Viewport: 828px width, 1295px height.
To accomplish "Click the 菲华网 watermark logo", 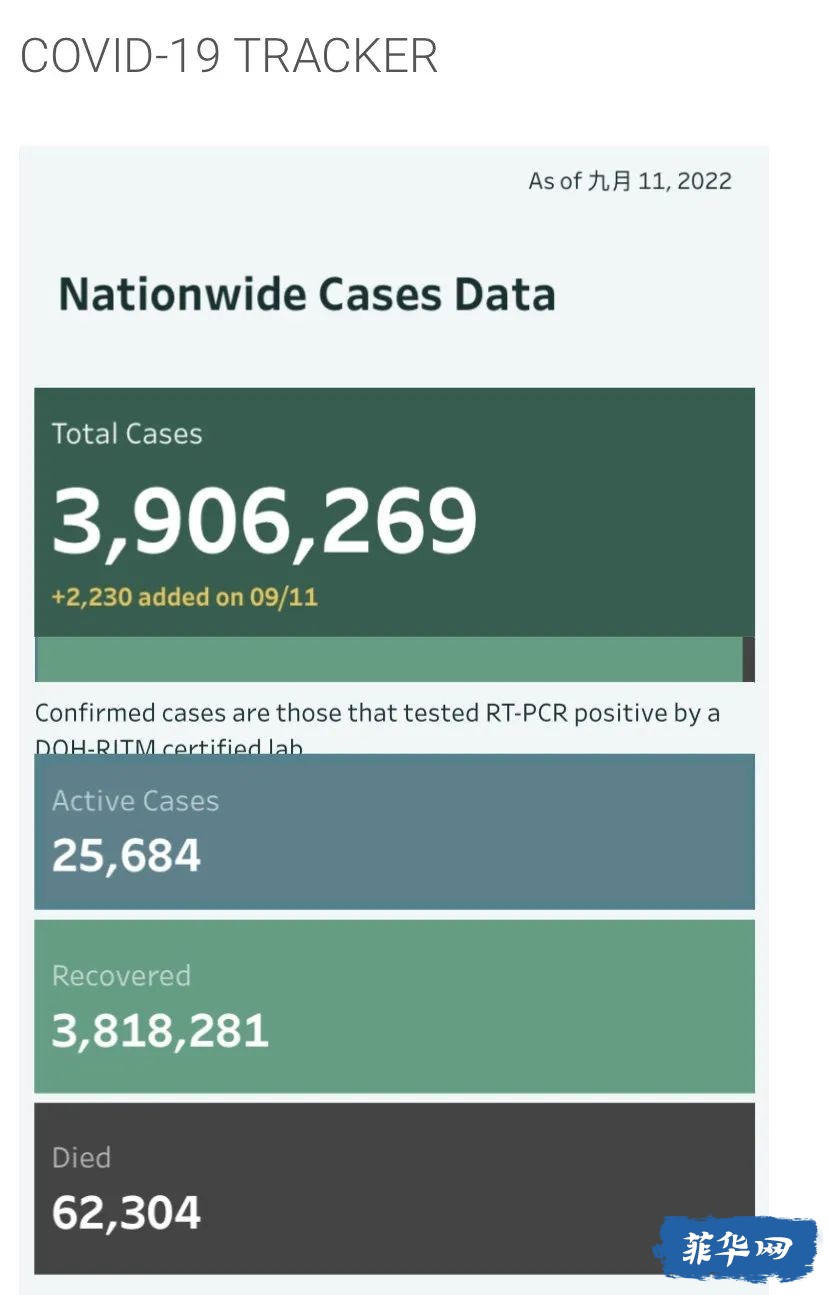I will click(735, 1248).
